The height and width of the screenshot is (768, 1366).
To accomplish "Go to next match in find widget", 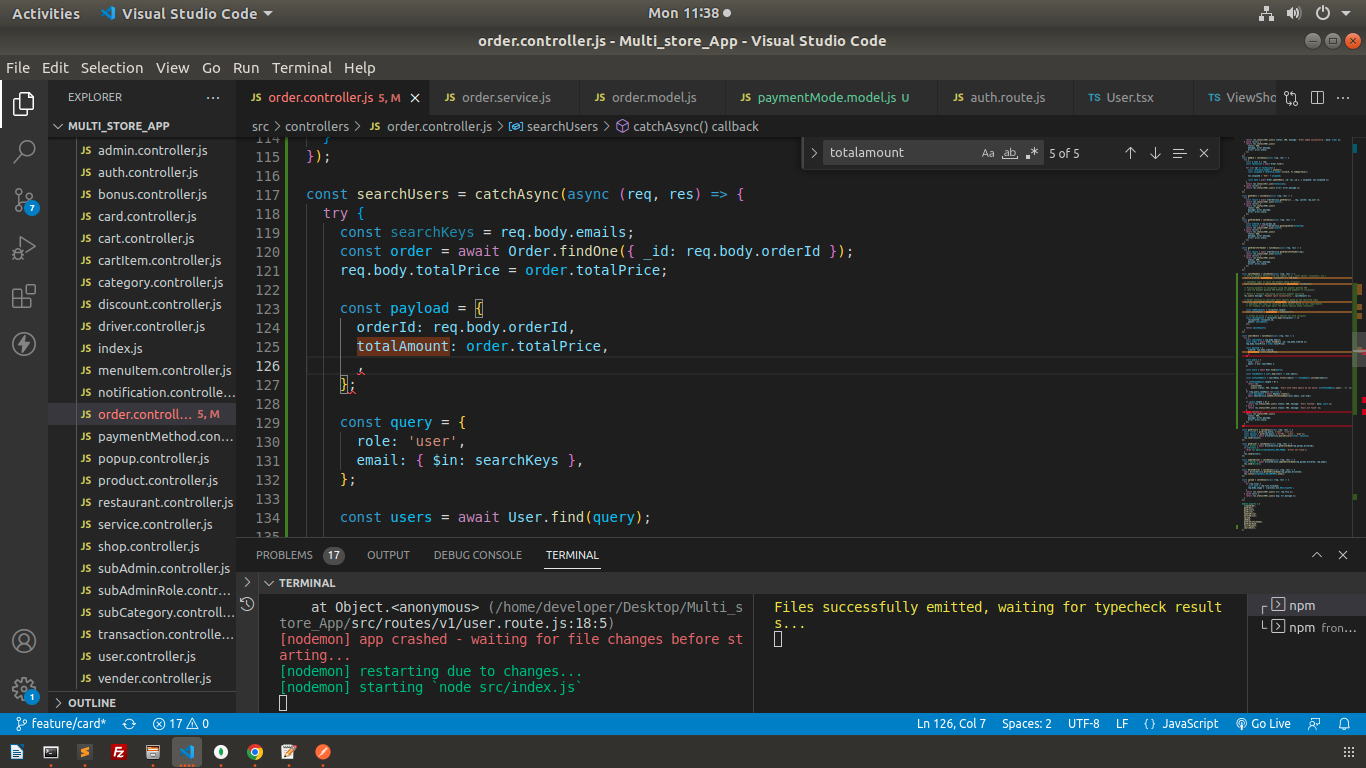I will (1155, 153).
